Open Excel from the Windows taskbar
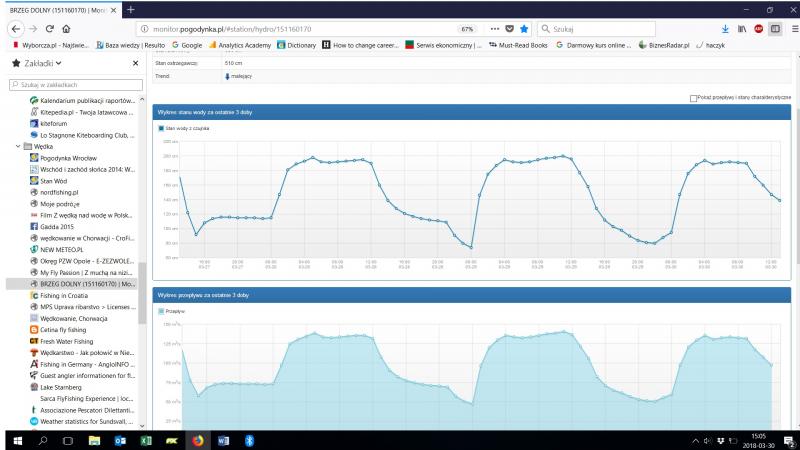This screenshot has height=450, width=800. (146, 440)
